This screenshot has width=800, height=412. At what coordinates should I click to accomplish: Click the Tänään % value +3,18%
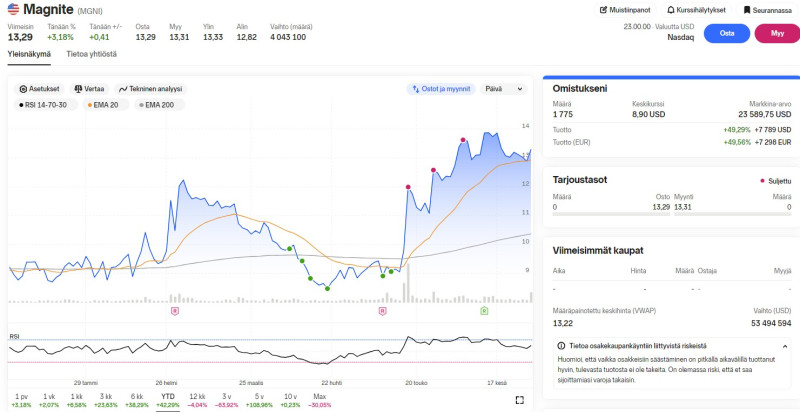(x=61, y=37)
